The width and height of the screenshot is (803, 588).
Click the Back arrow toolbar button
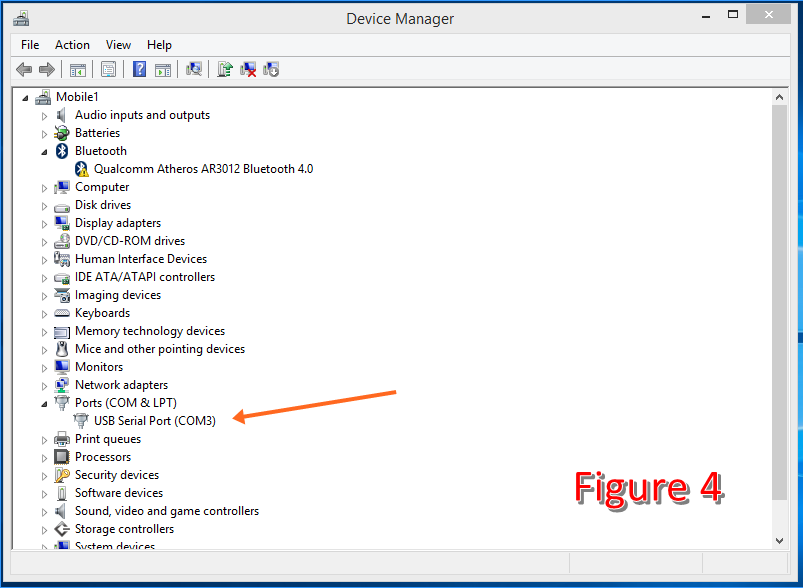pyautogui.click(x=24, y=69)
